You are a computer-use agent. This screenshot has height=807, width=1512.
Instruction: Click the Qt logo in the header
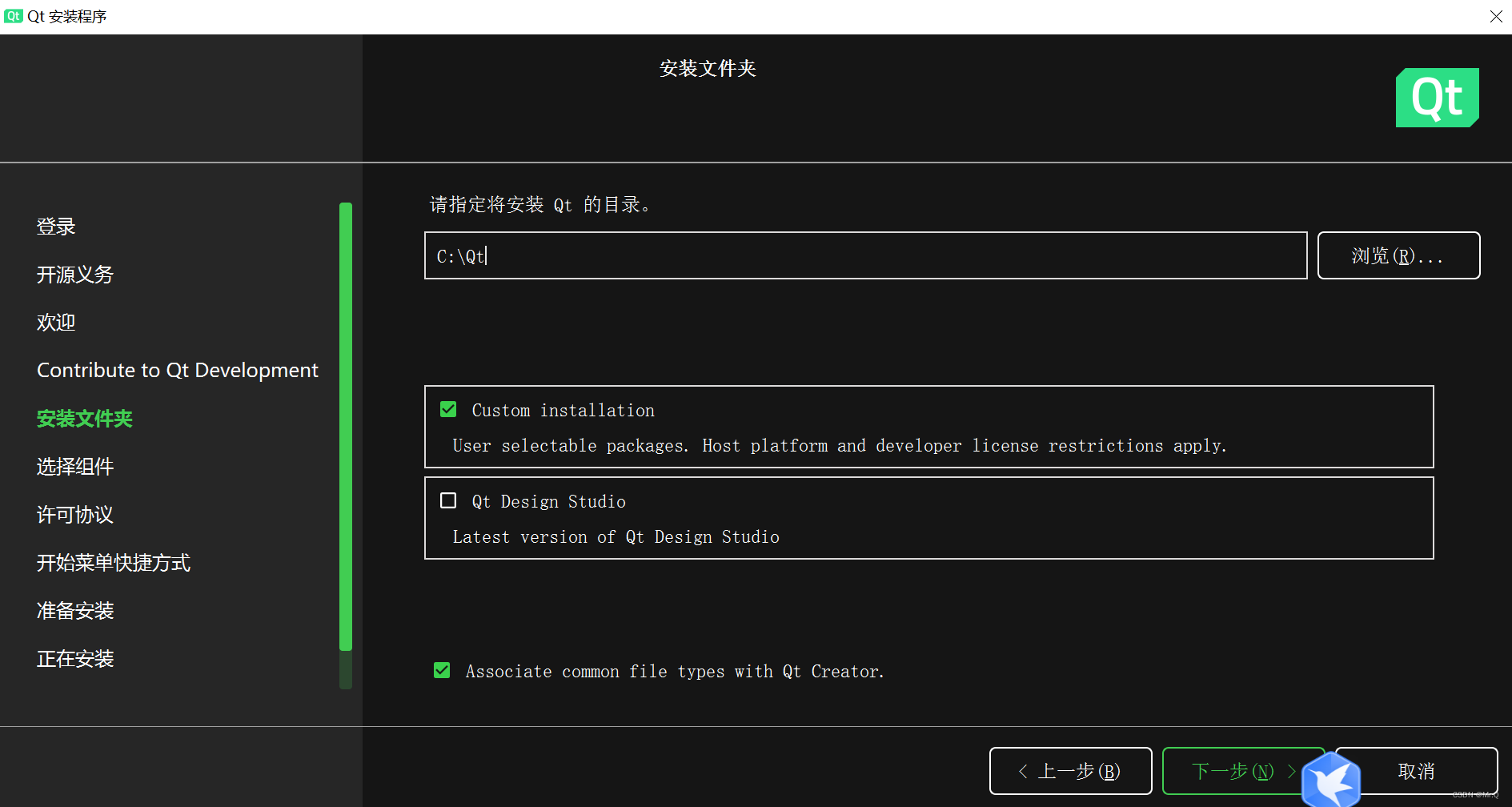point(1437,98)
